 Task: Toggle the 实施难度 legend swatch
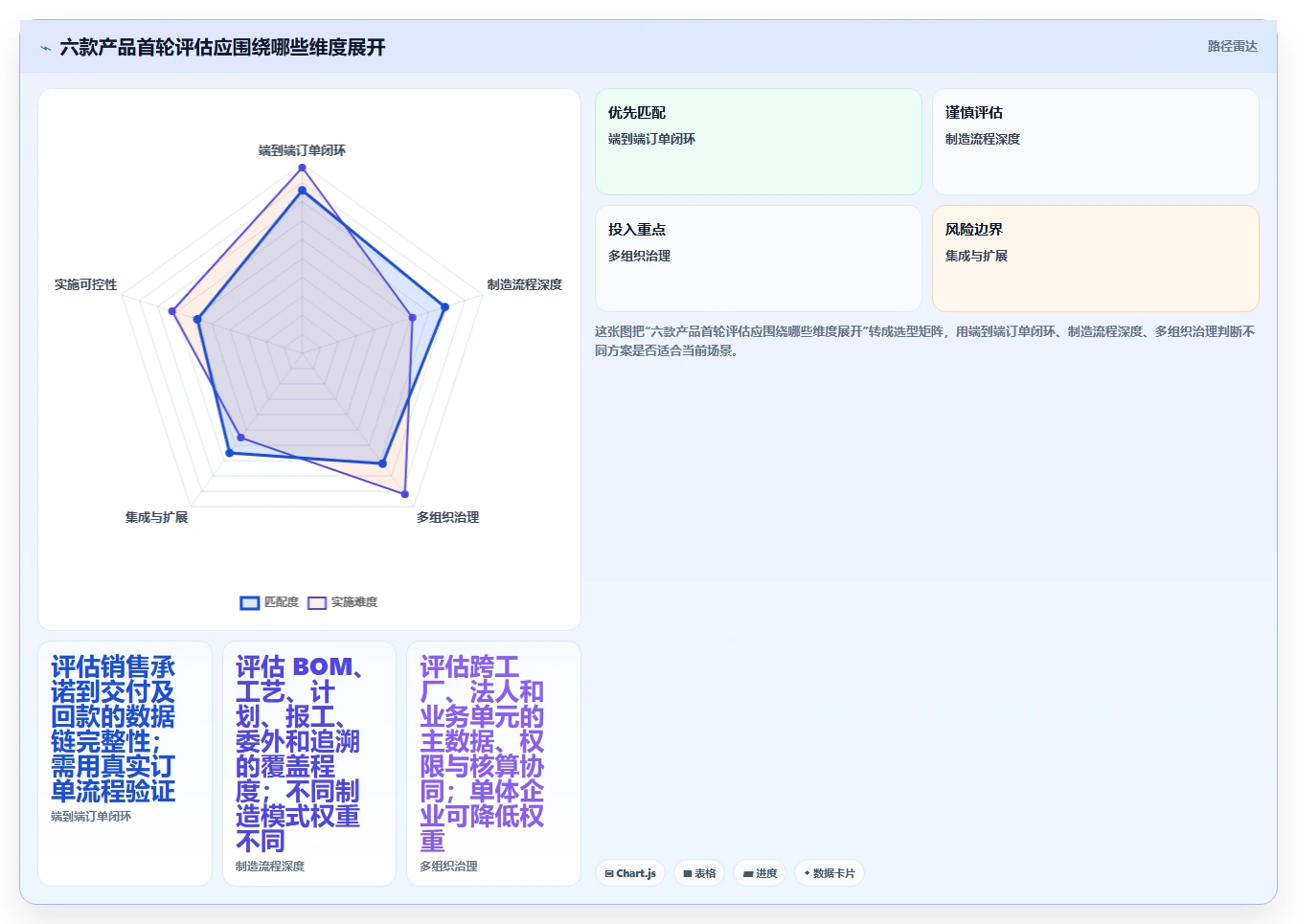tap(317, 602)
